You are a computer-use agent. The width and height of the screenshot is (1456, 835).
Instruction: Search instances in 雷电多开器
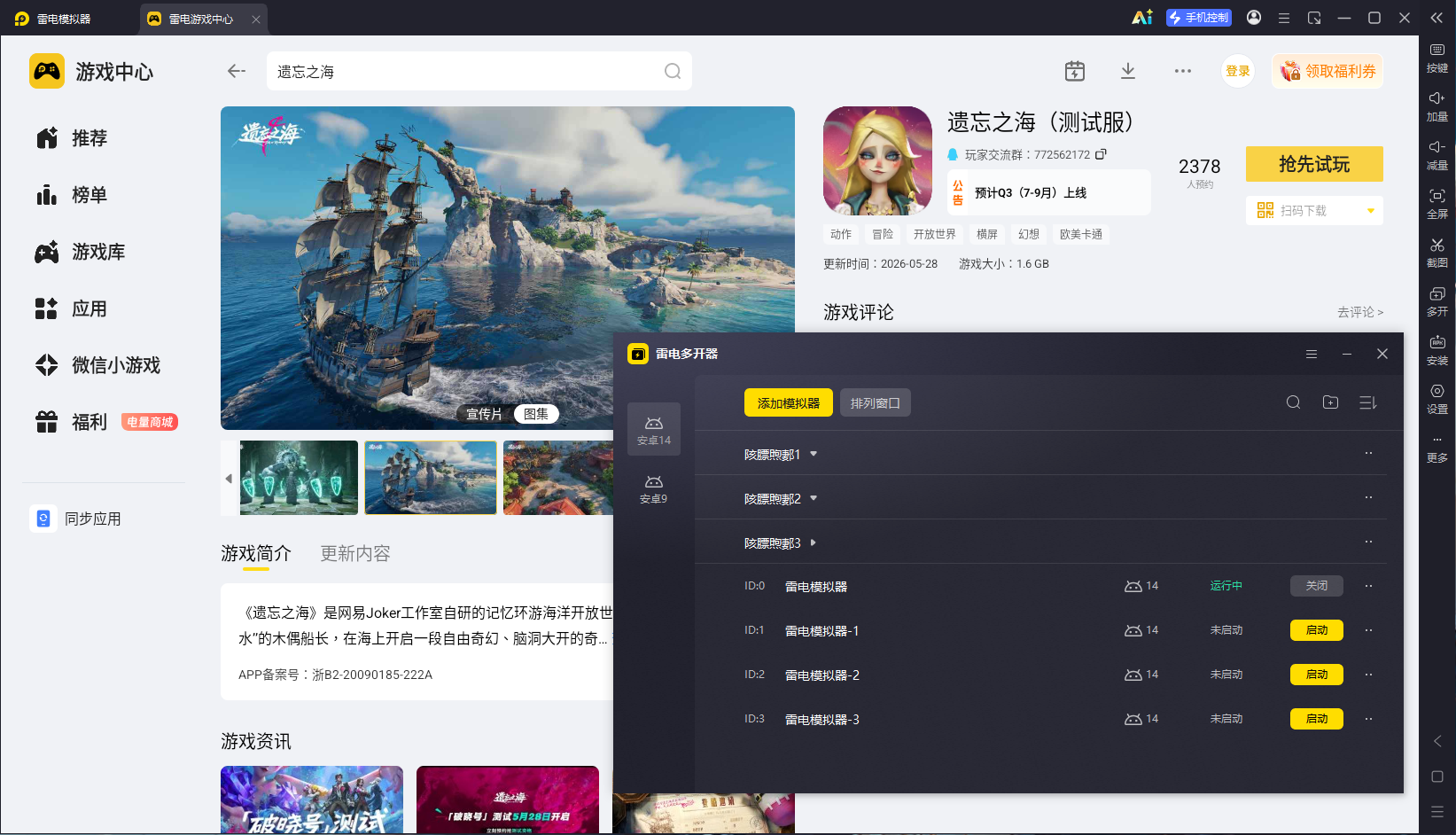tap(1294, 402)
